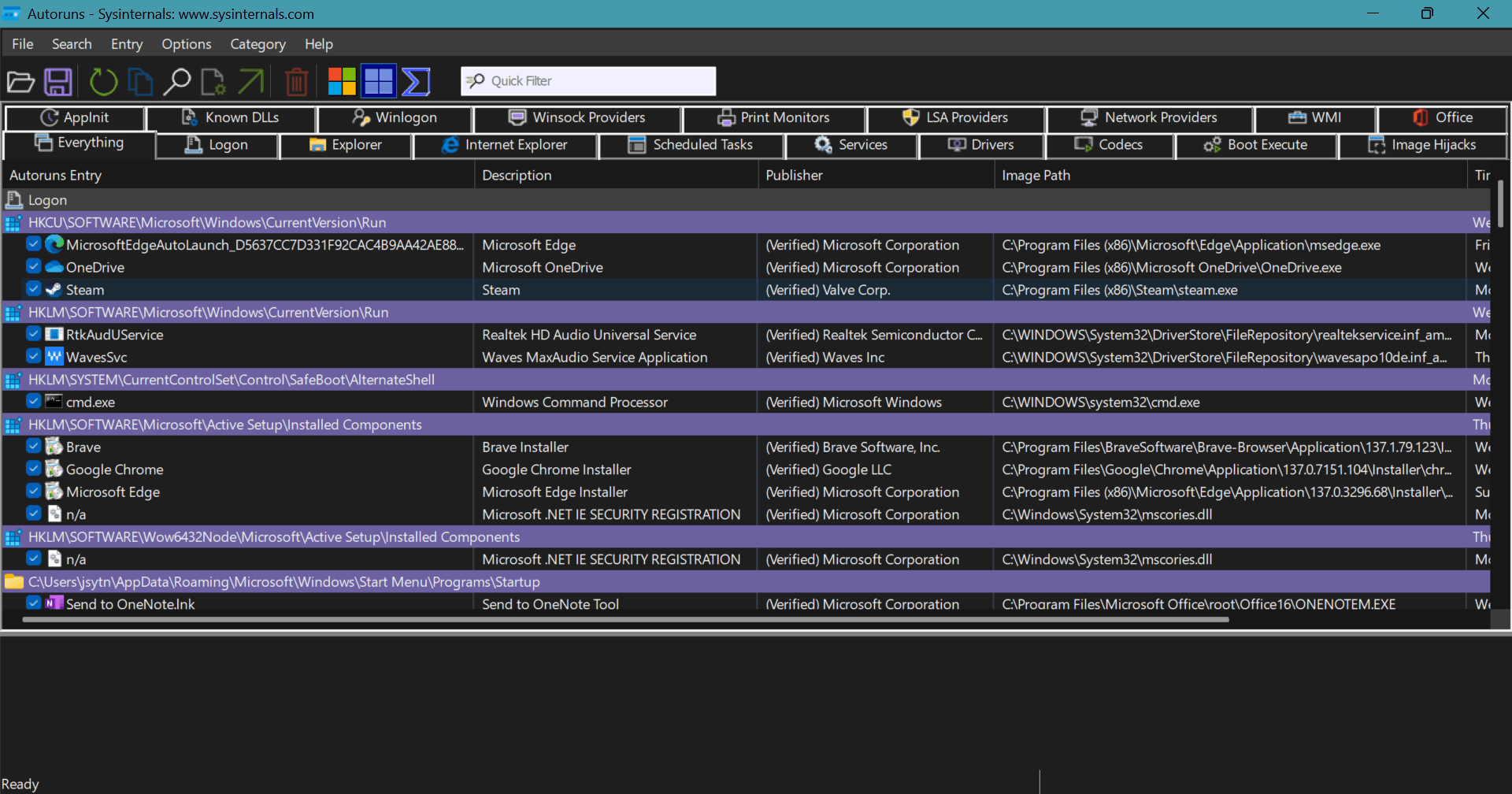Screen dimensions: 1512x794
Task: Click the horizontal scrollbar under the list
Action: [x=625, y=620]
